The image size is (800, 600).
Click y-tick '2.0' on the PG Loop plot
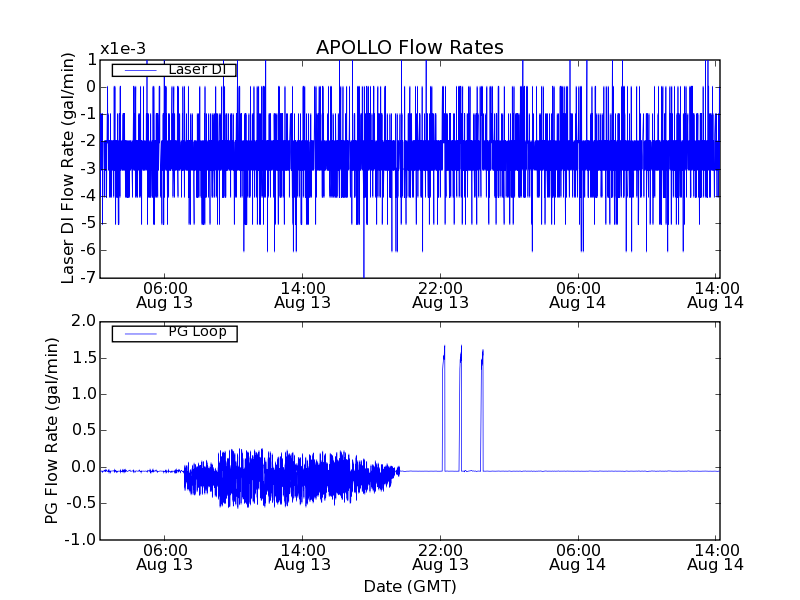[x=84, y=321]
